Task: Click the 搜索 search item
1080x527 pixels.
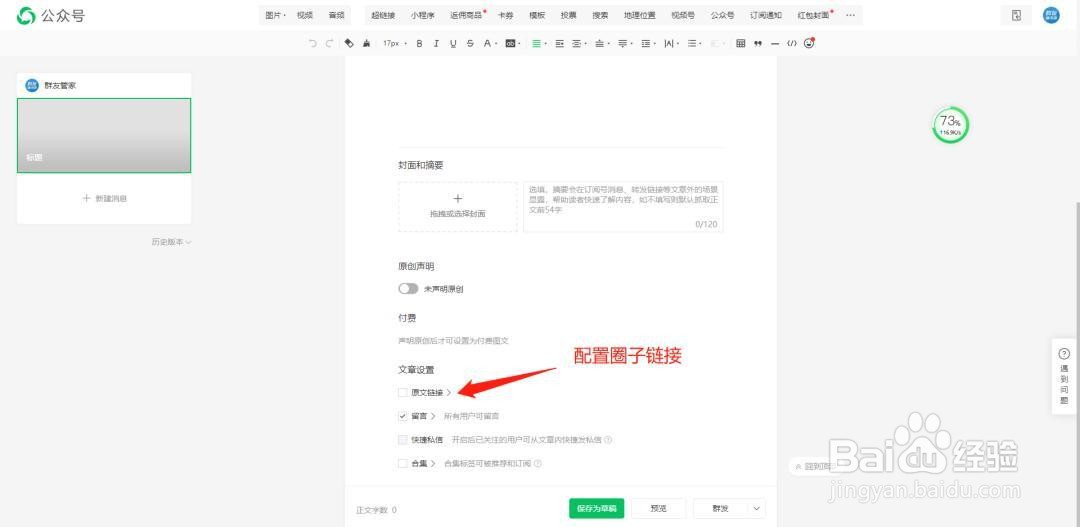Action: tap(600, 15)
